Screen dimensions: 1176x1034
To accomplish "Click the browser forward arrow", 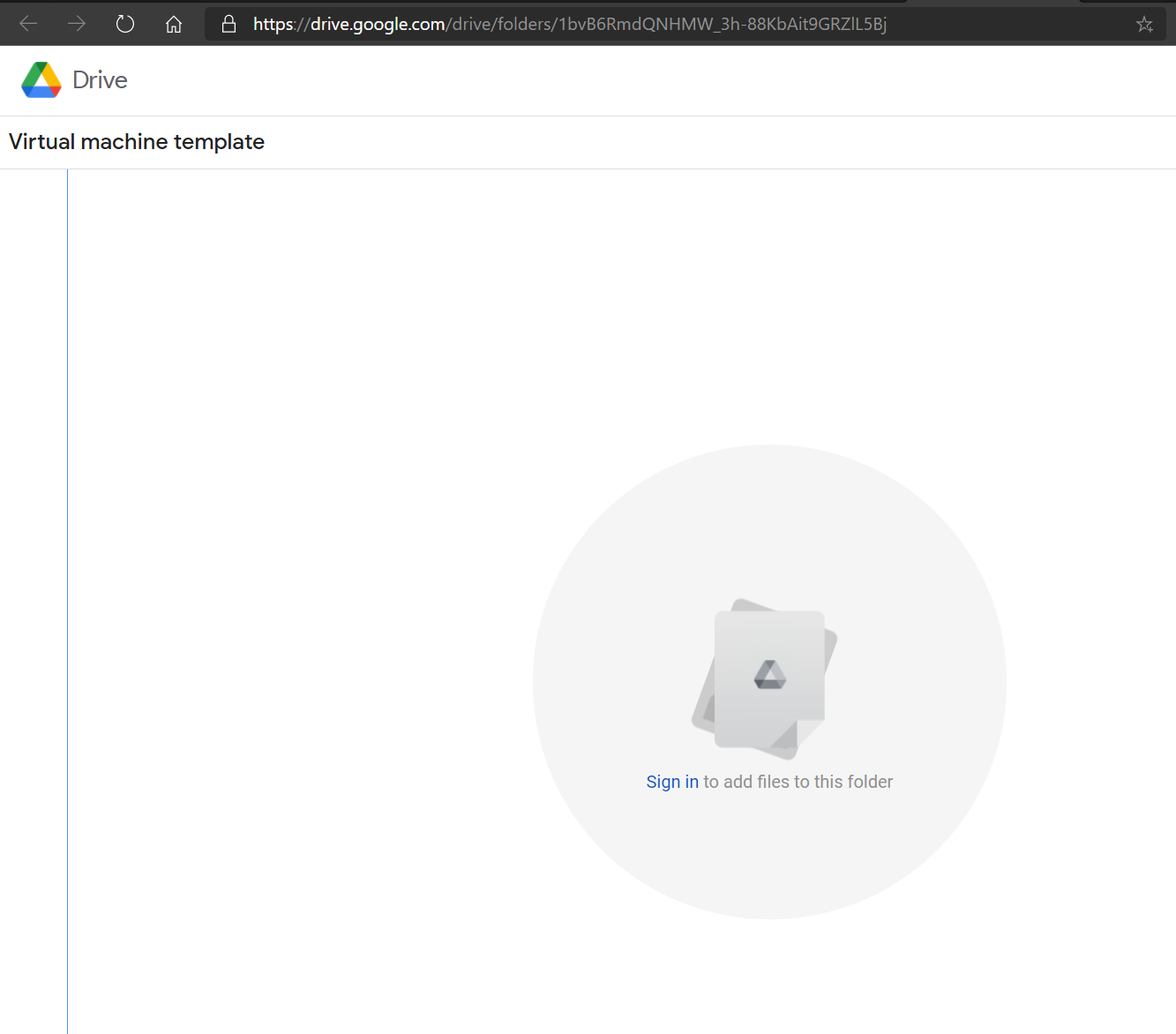I will [x=77, y=24].
